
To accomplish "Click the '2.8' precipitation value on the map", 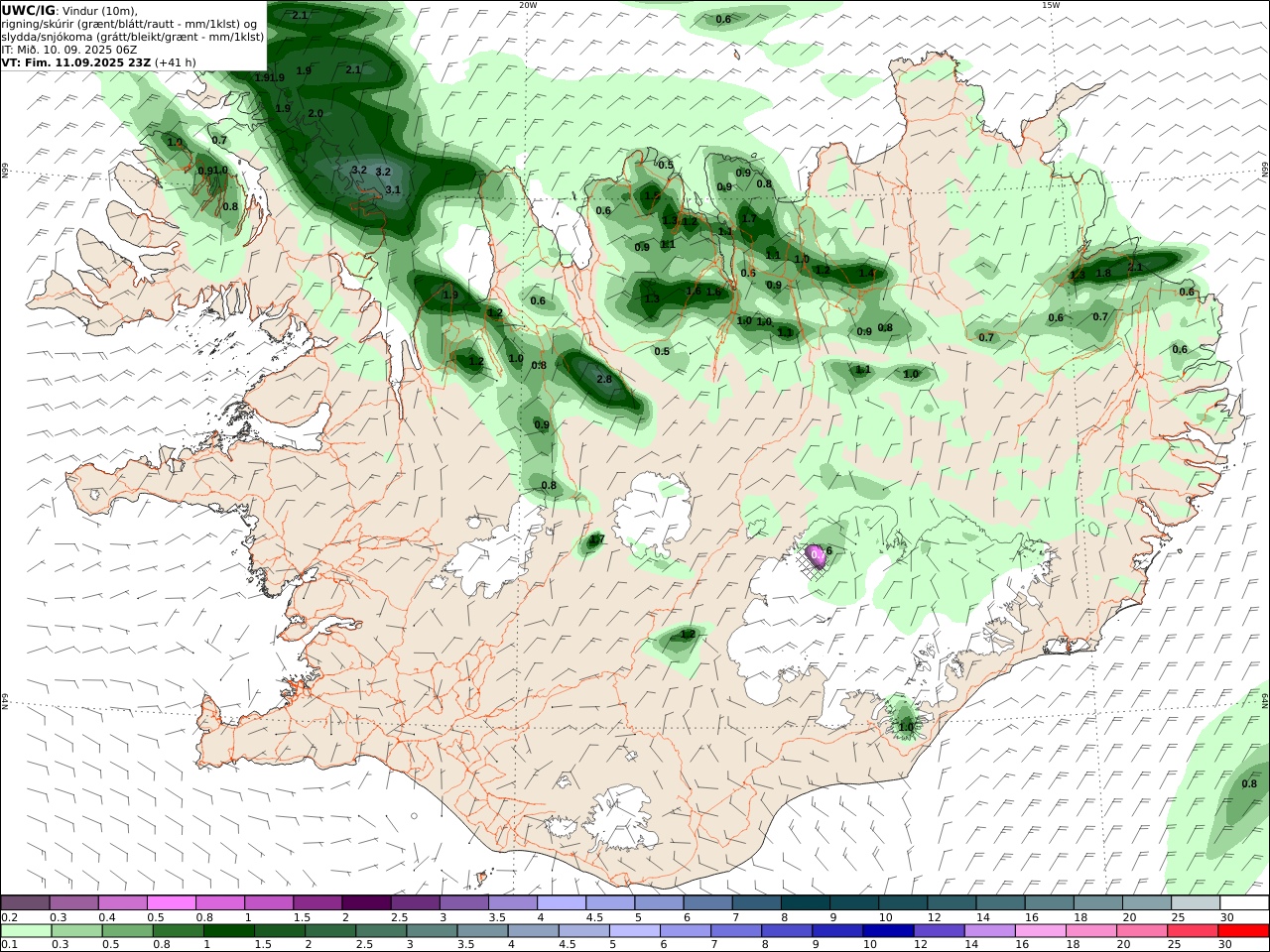I will (x=604, y=380).
